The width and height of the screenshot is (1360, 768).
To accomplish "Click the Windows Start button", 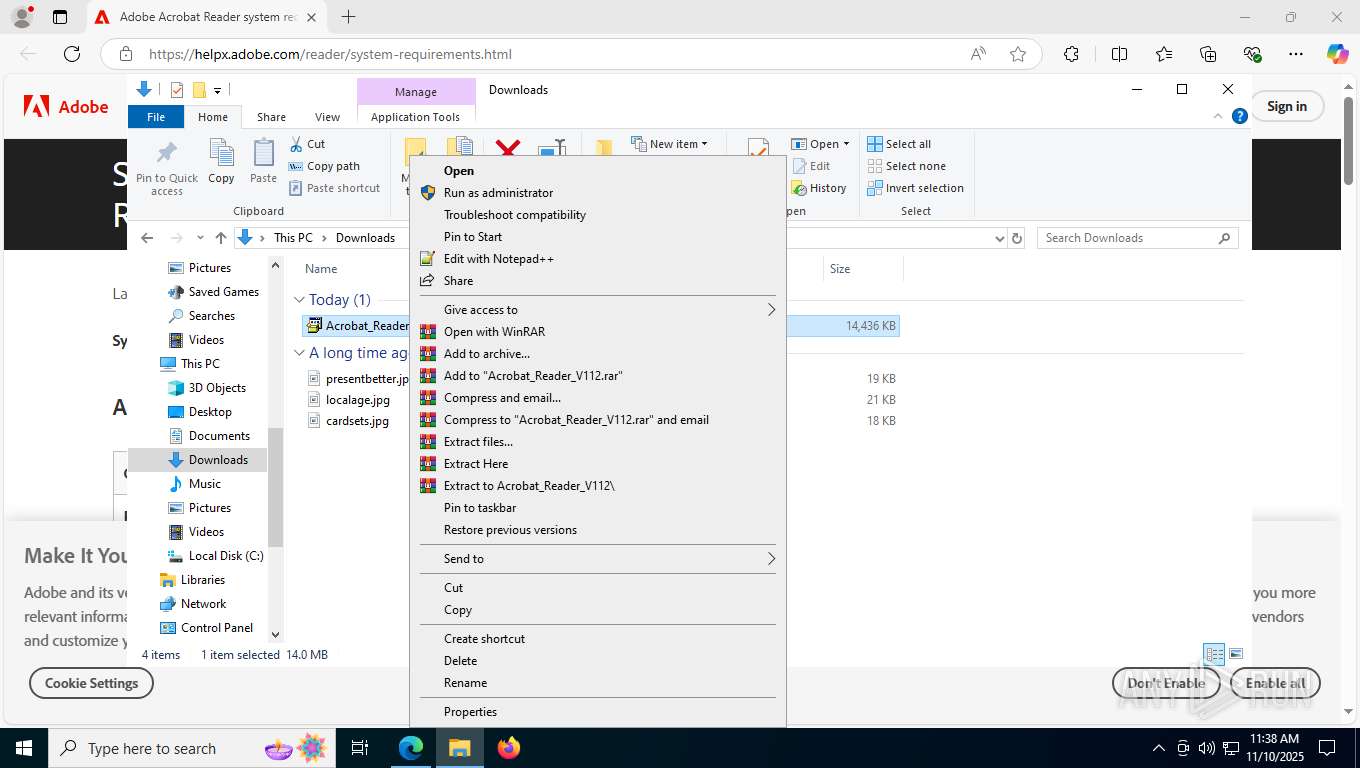I will [24, 748].
